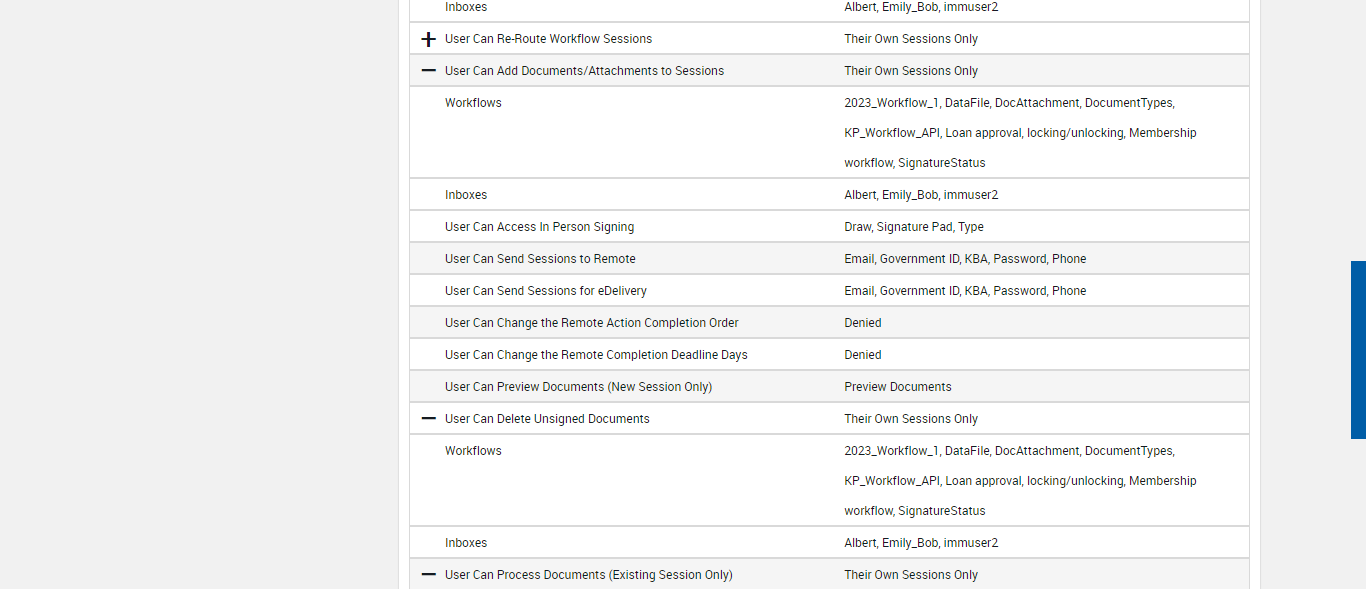The image size is (1366, 589).
Task: Click Denied beside Remote Completion Deadline Days
Action: pyautogui.click(x=863, y=355)
